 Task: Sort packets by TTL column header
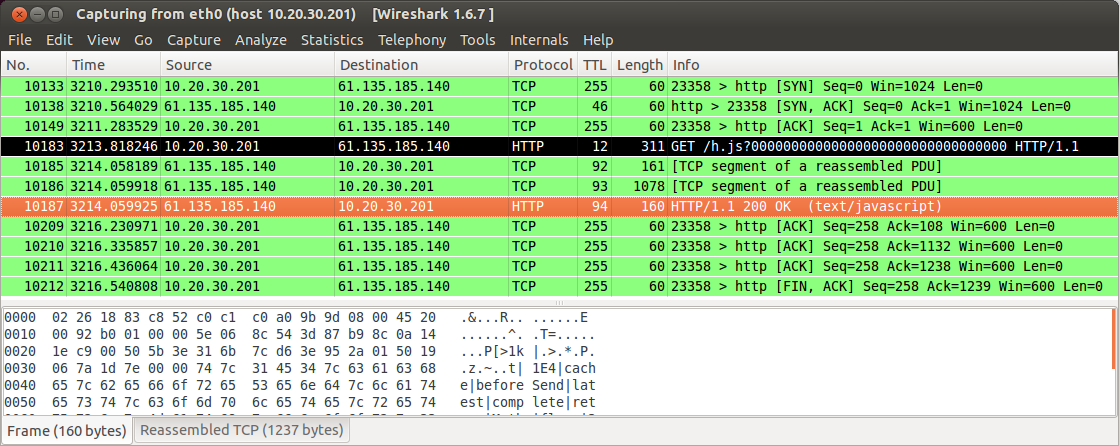click(x=594, y=65)
